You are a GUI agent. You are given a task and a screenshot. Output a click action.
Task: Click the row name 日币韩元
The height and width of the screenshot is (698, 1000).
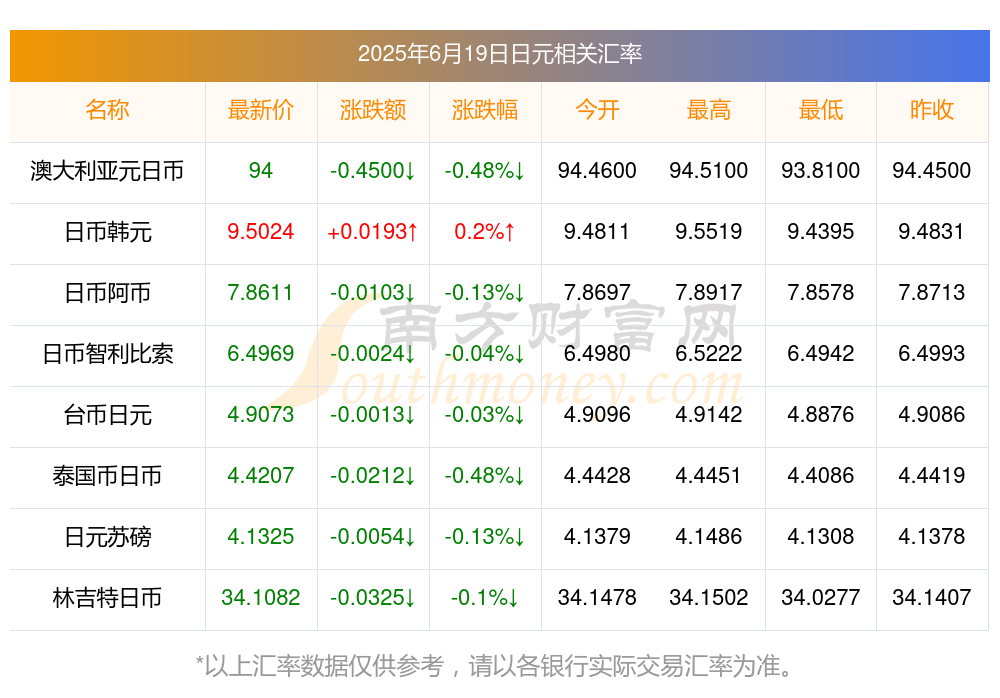pyautogui.click(x=107, y=232)
